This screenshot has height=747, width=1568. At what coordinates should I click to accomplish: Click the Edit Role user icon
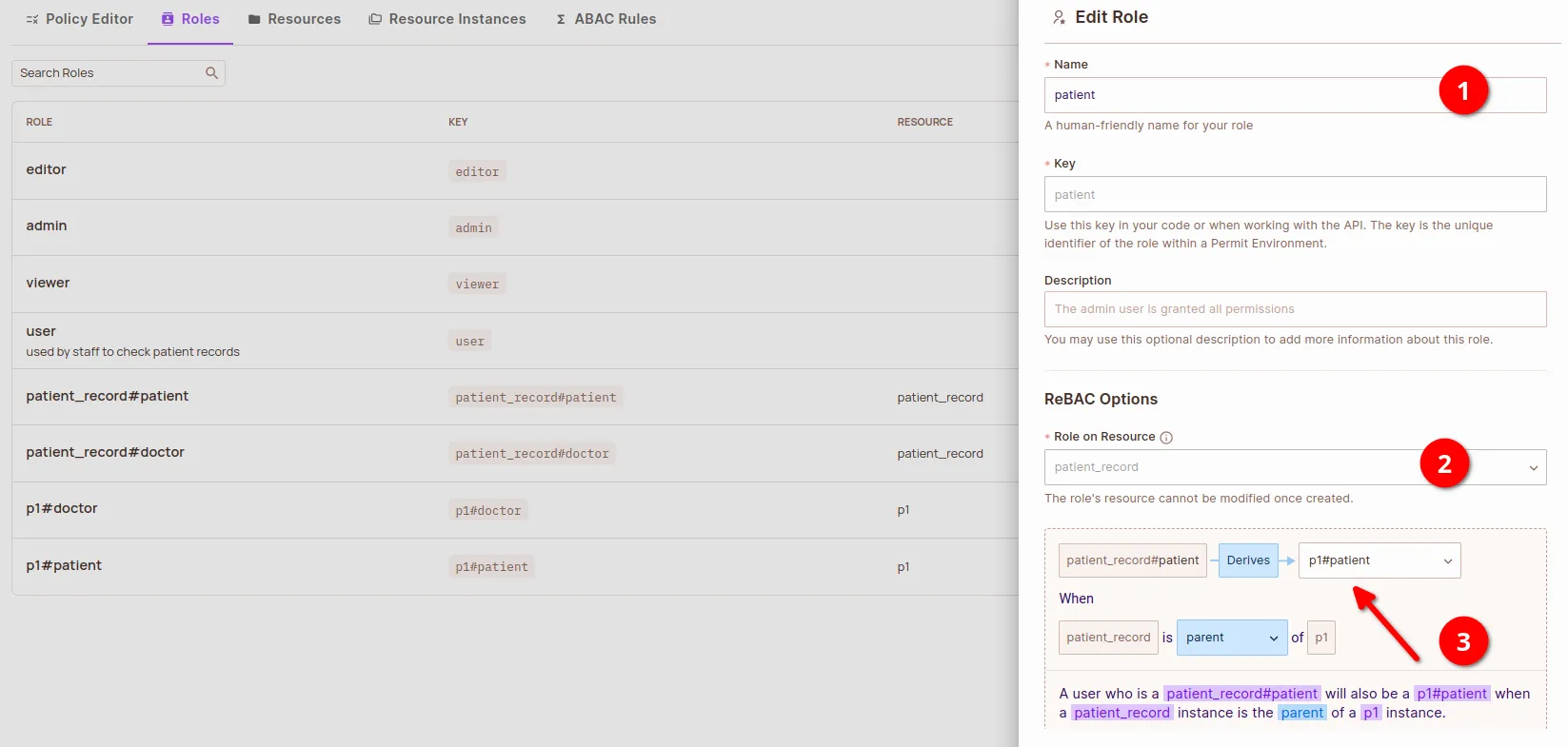(1059, 17)
